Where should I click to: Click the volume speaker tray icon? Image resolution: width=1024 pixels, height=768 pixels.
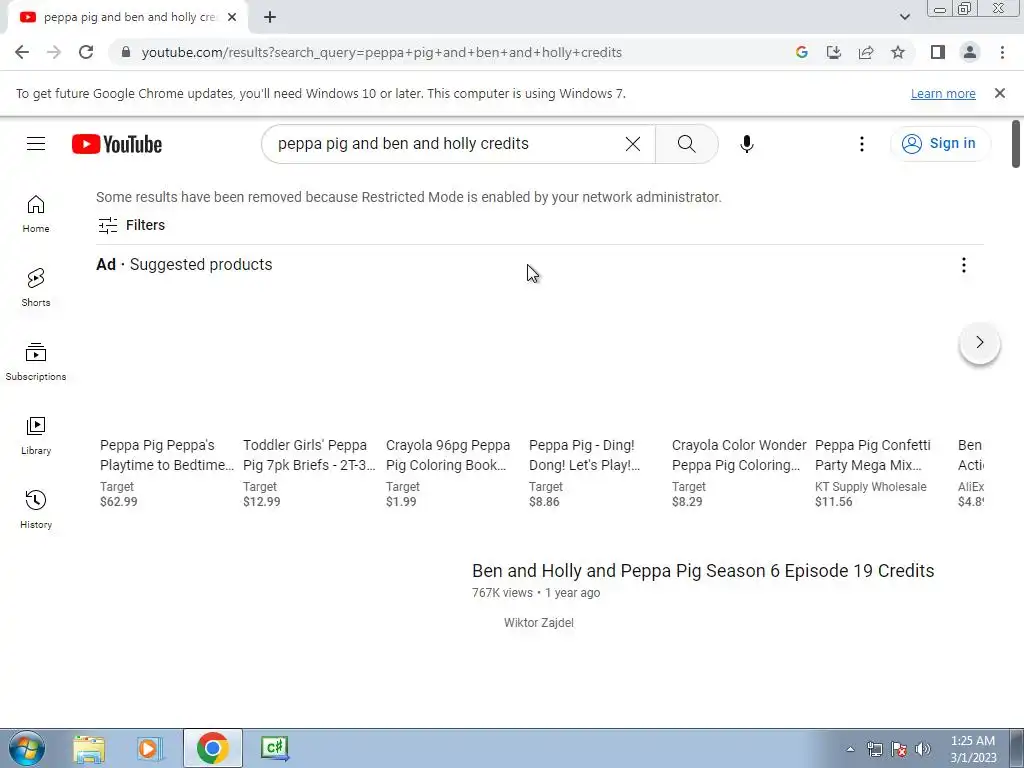(x=923, y=749)
